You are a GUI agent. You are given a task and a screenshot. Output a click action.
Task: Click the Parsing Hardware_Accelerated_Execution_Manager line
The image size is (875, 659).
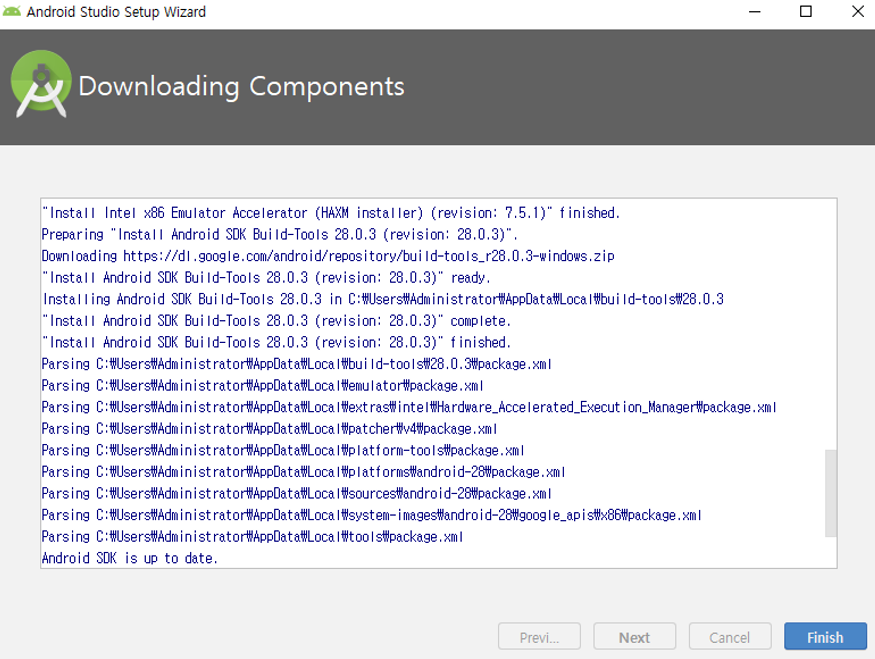click(409, 407)
